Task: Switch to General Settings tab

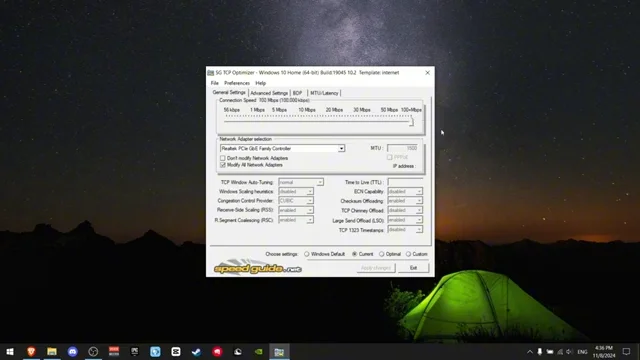Action: click(x=229, y=93)
